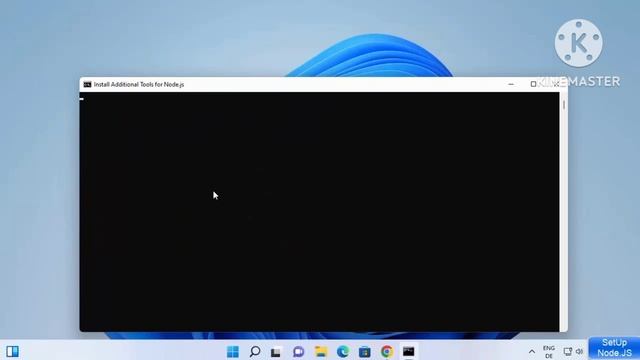Open taskbar Search magnifier
Image resolution: width=640 pixels, height=360 pixels.
coord(255,351)
